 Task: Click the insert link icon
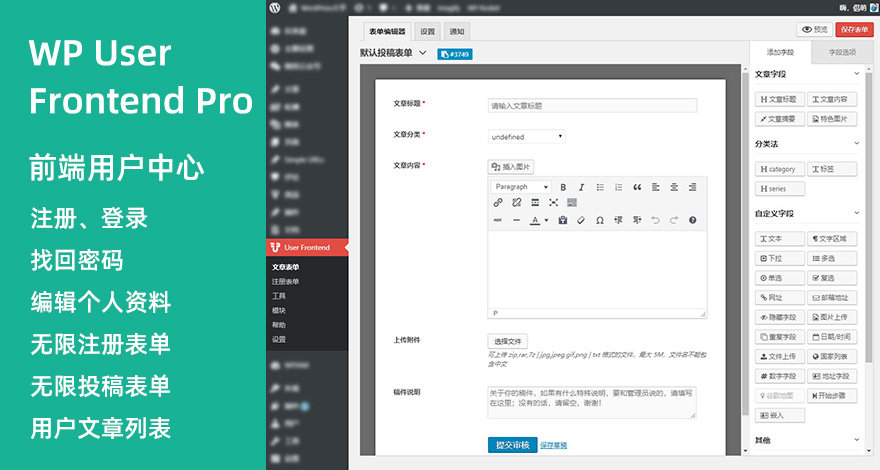coord(498,203)
